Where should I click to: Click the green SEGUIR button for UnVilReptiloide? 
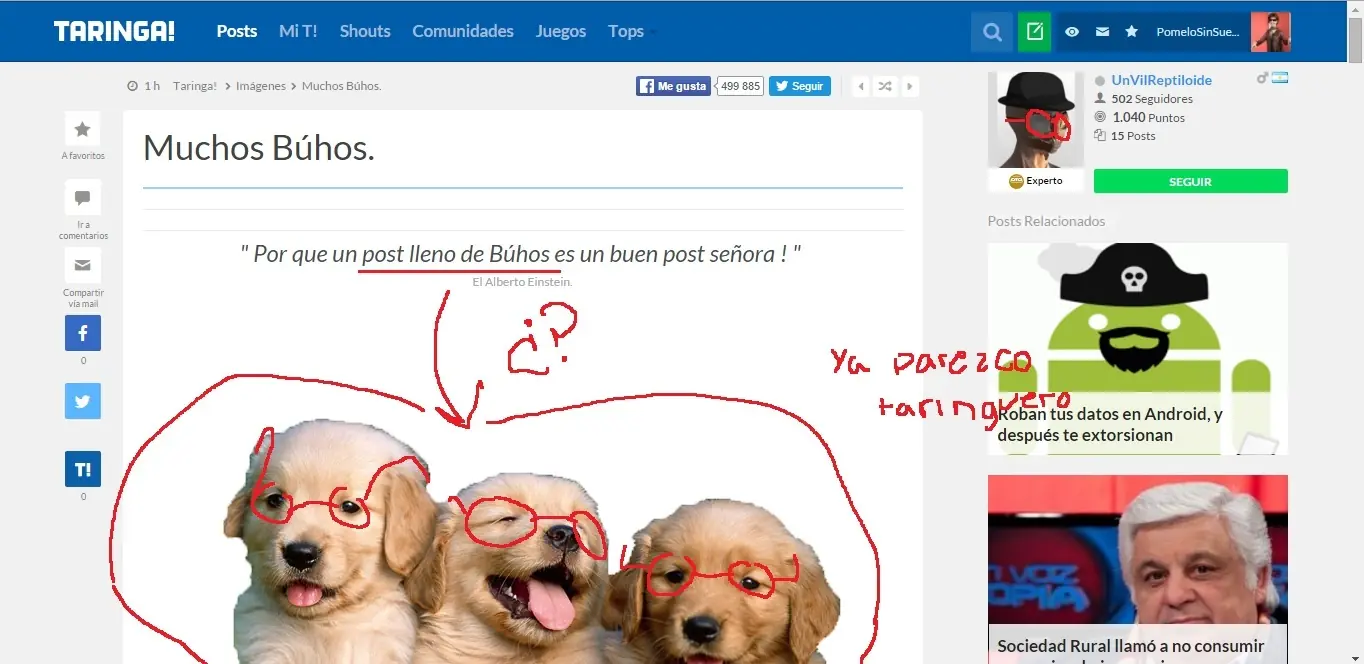tap(1189, 181)
